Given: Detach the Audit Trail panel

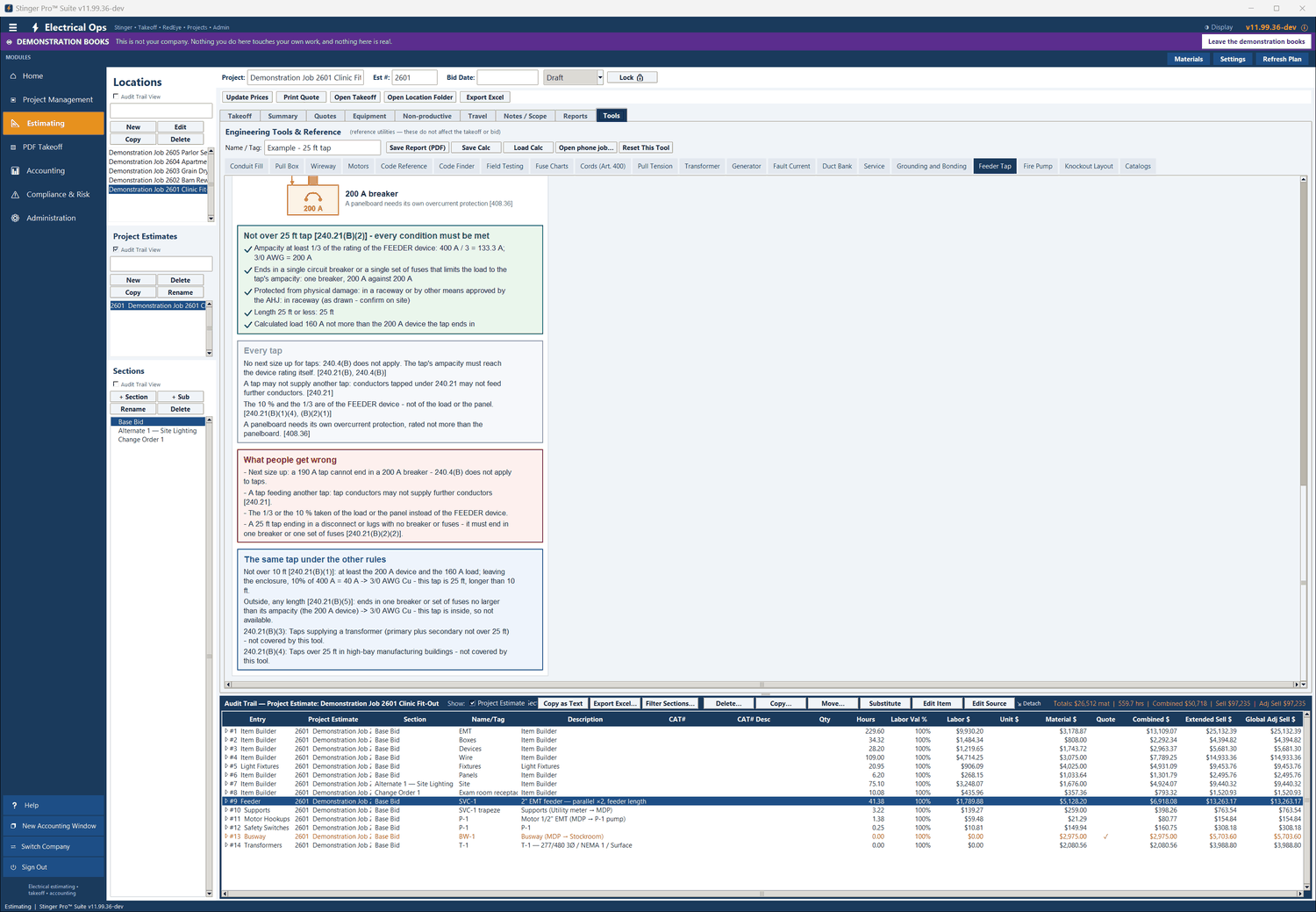Looking at the screenshot, I should point(1029,703).
